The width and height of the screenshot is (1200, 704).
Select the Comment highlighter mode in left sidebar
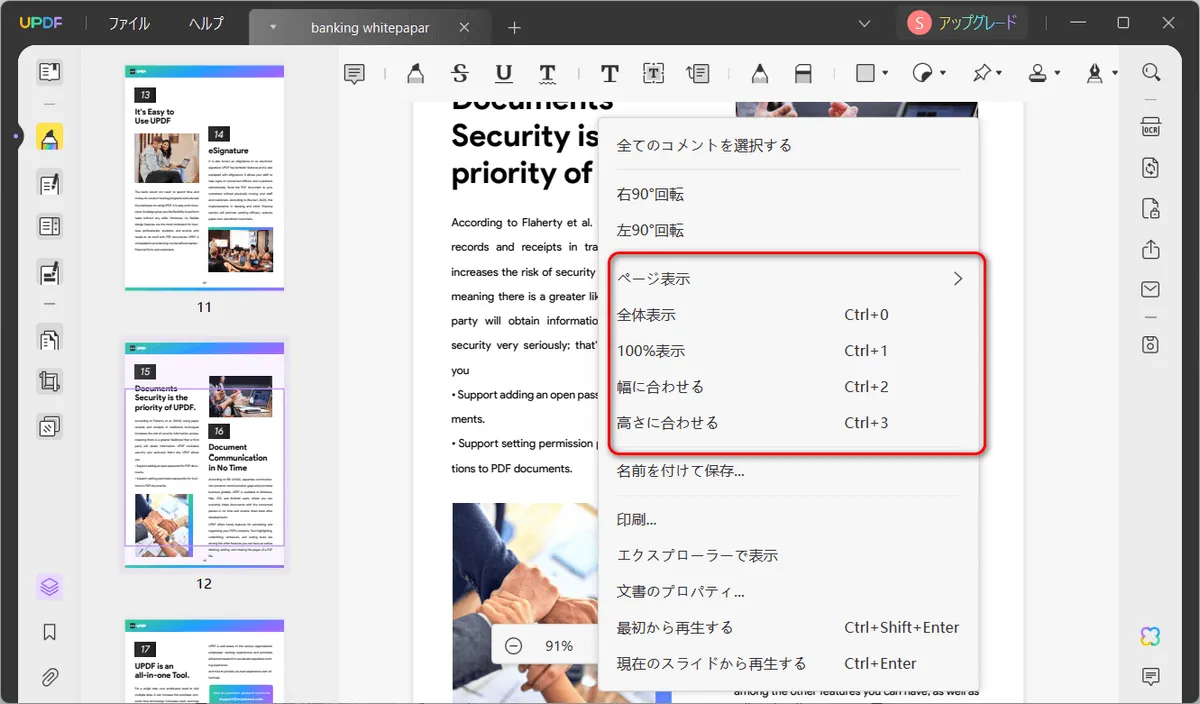coord(49,138)
